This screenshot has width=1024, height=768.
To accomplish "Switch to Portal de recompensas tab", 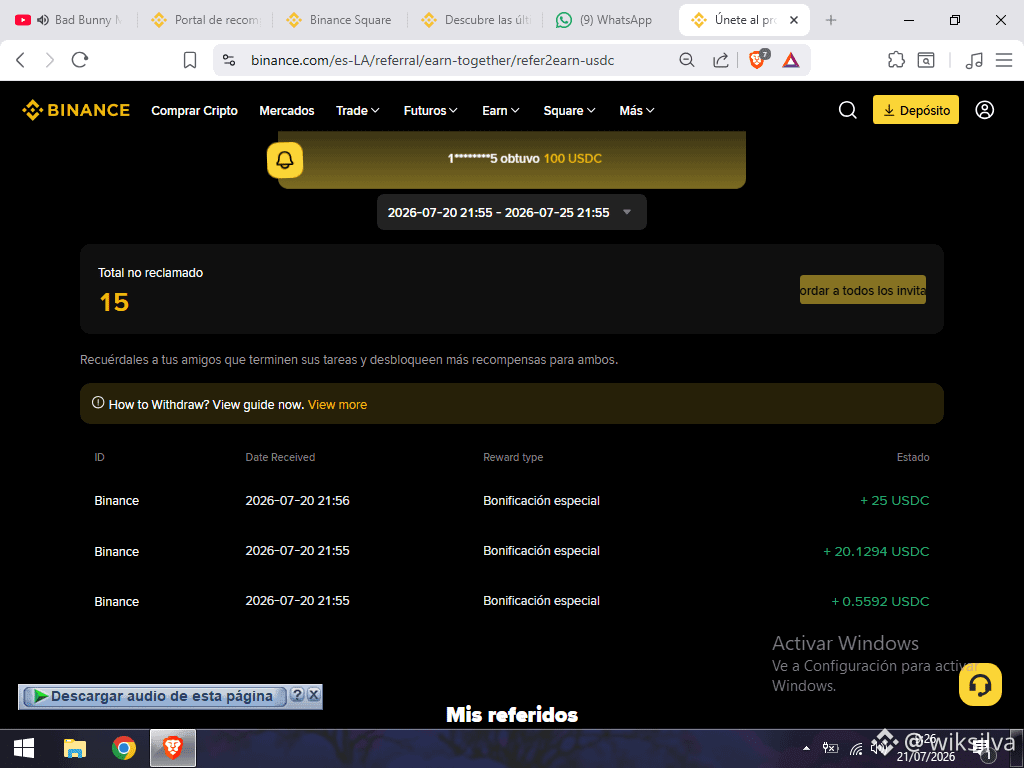I will click(x=206, y=20).
